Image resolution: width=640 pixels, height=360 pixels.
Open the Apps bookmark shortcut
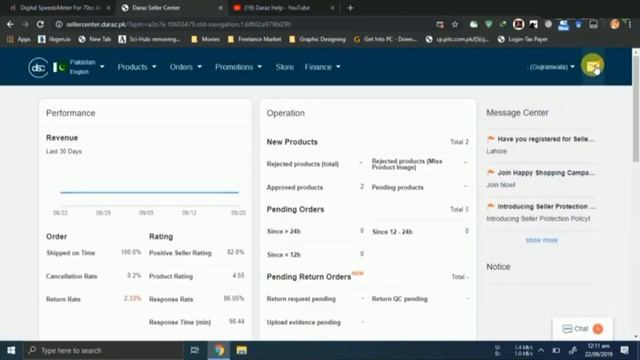click(x=19, y=40)
